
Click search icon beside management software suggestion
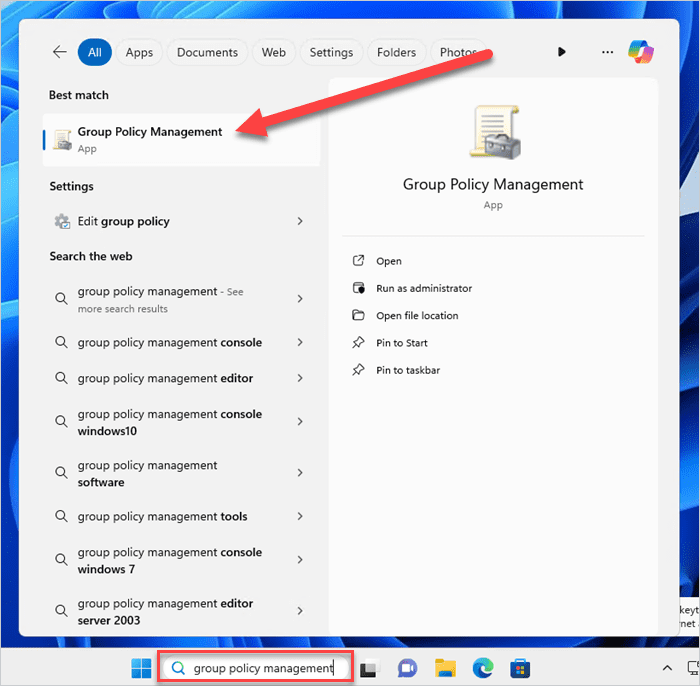pos(61,473)
